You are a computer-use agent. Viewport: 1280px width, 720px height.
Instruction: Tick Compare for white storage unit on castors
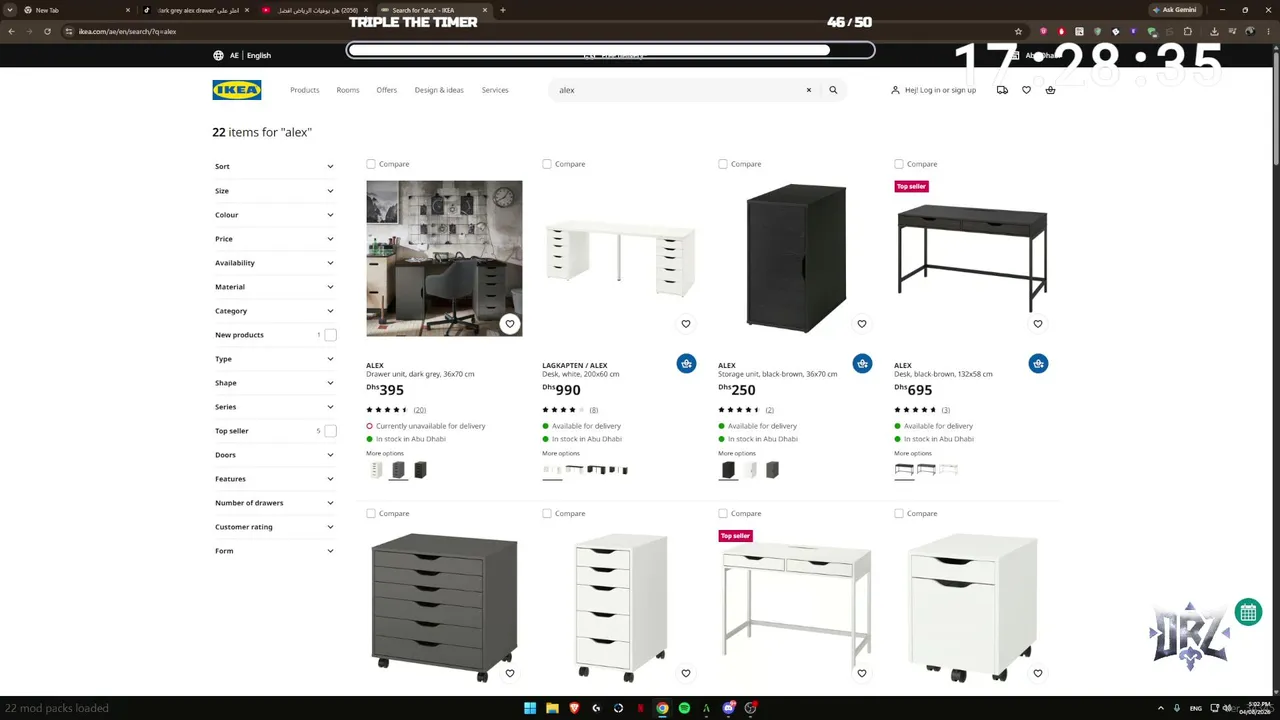pyautogui.click(x=899, y=514)
